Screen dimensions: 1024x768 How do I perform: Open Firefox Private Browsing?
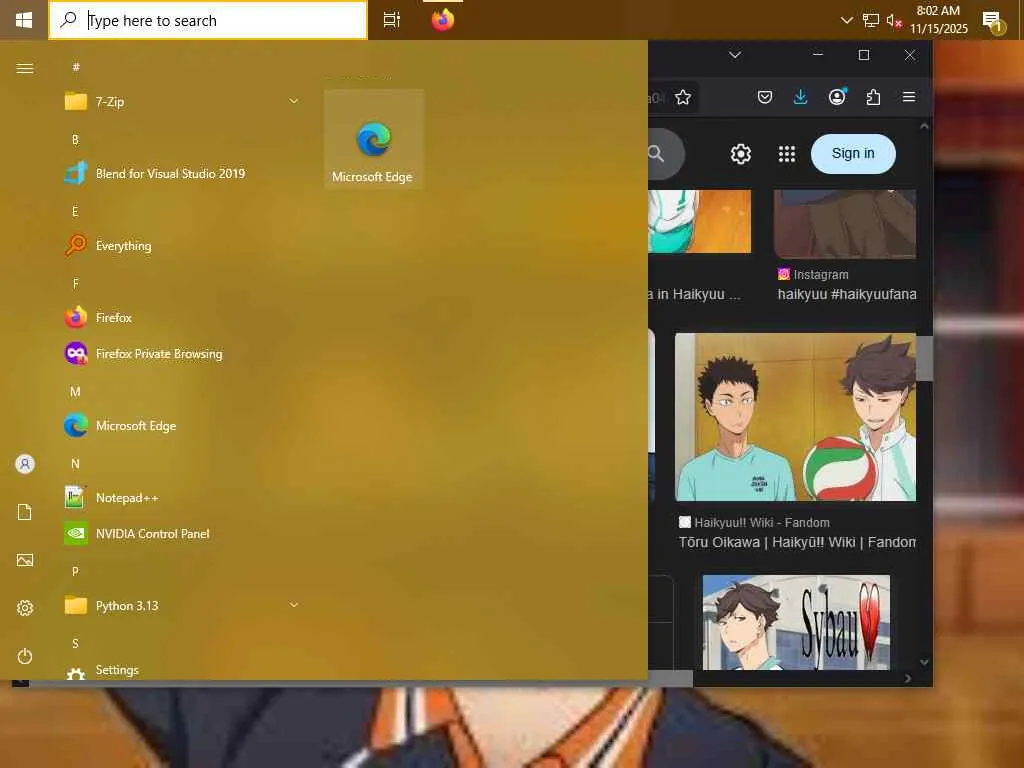[182, 353]
